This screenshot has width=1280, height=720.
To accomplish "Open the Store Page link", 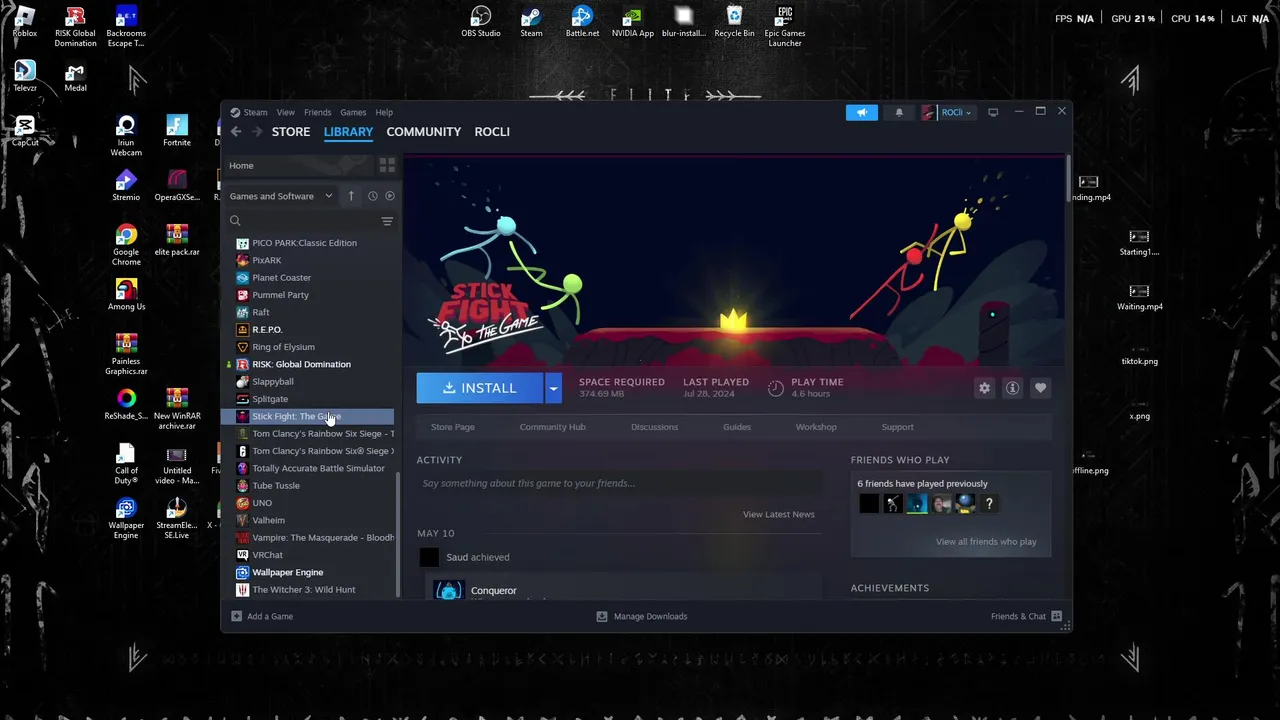I will click(453, 427).
